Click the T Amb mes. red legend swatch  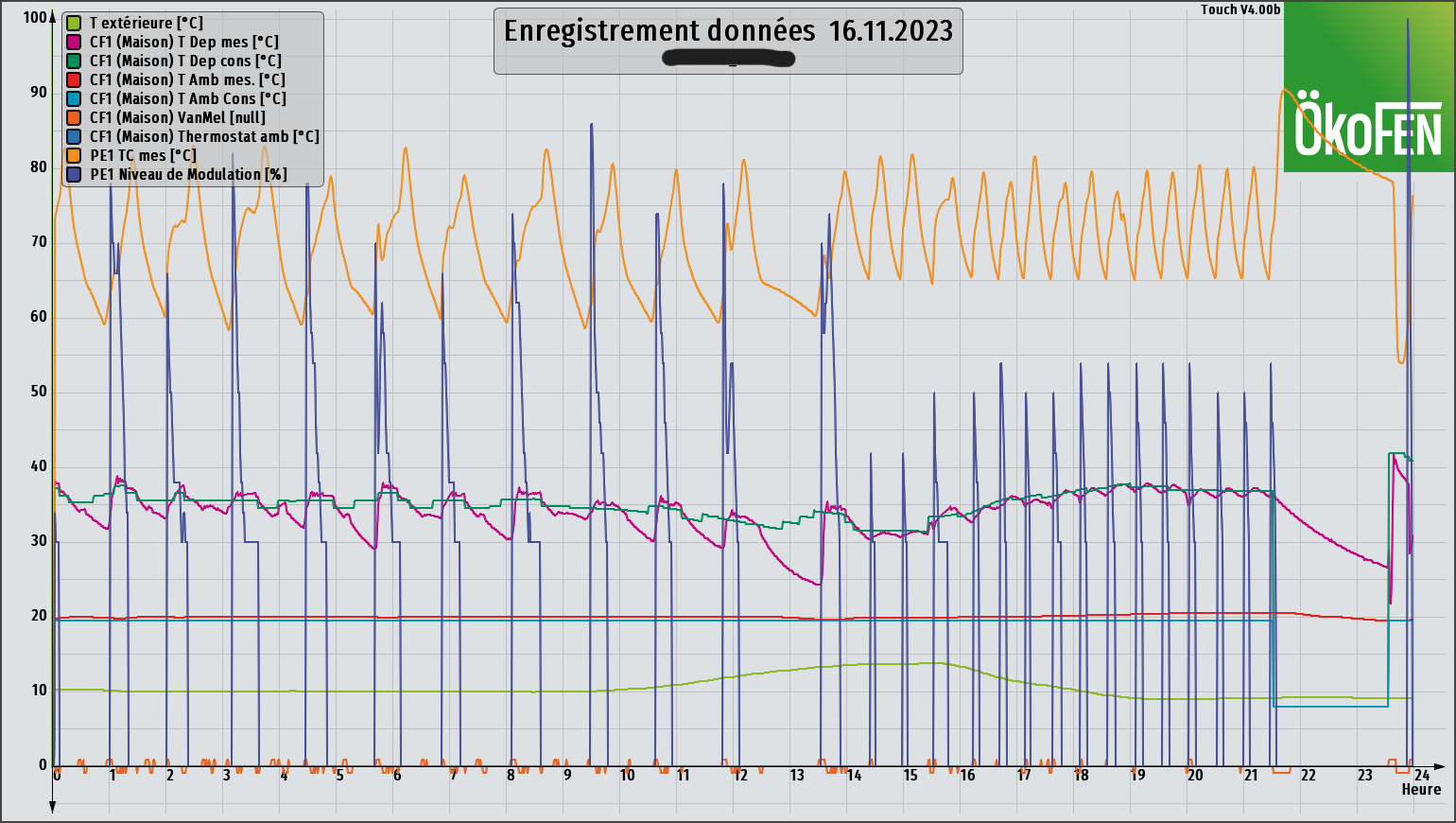click(x=74, y=79)
